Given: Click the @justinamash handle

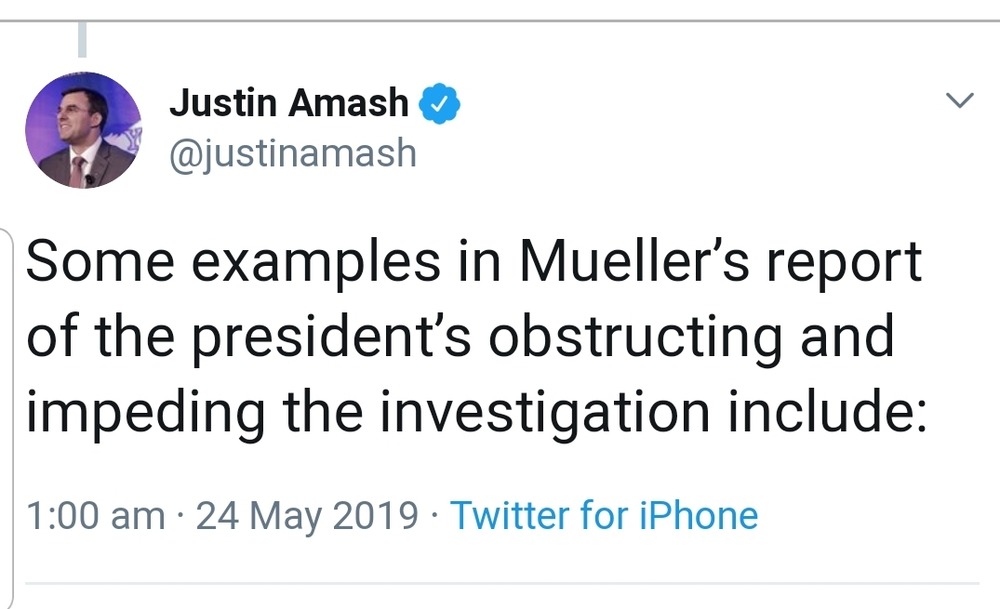Looking at the screenshot, I should (x=293, y=154).
